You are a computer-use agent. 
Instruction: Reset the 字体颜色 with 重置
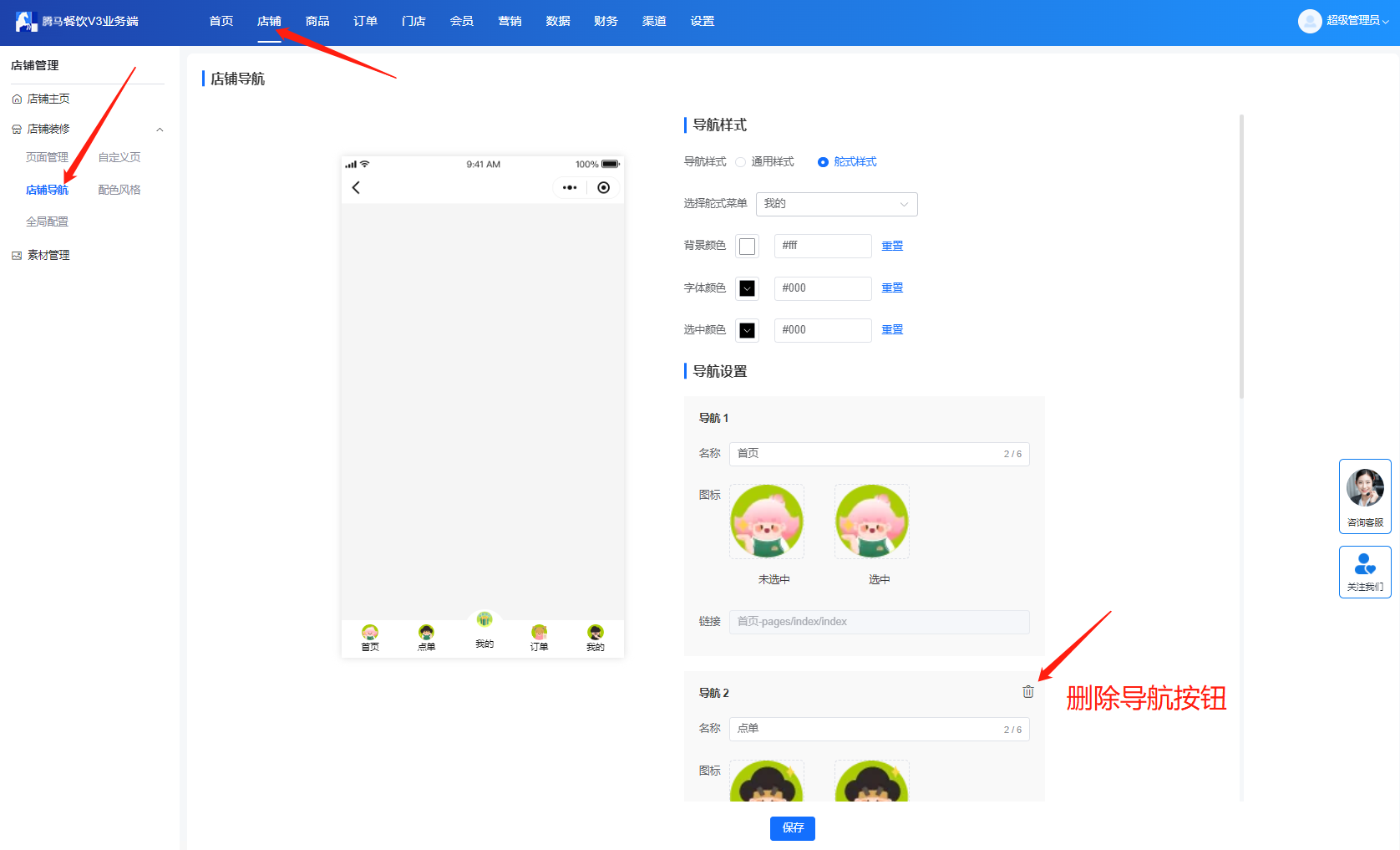(892, 288)
